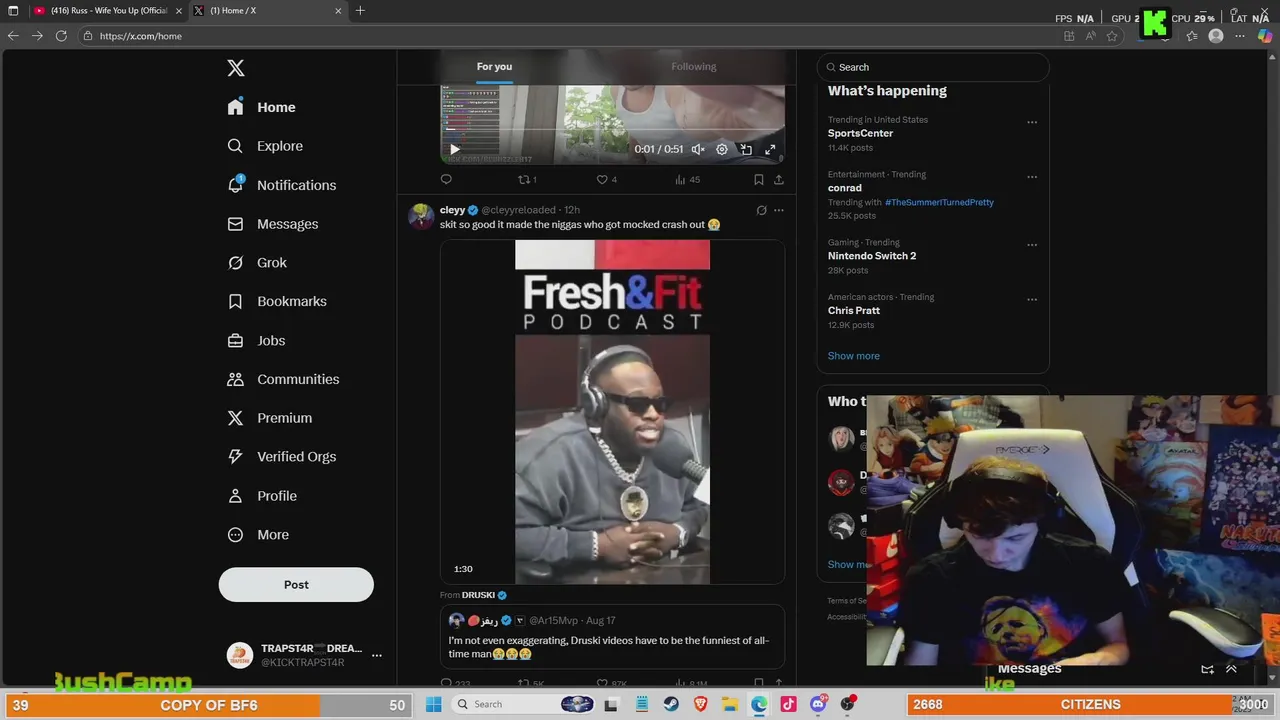Click the Post button
Image resolution: width=1280 pixels, height=720 pixels.
(296, 585)
